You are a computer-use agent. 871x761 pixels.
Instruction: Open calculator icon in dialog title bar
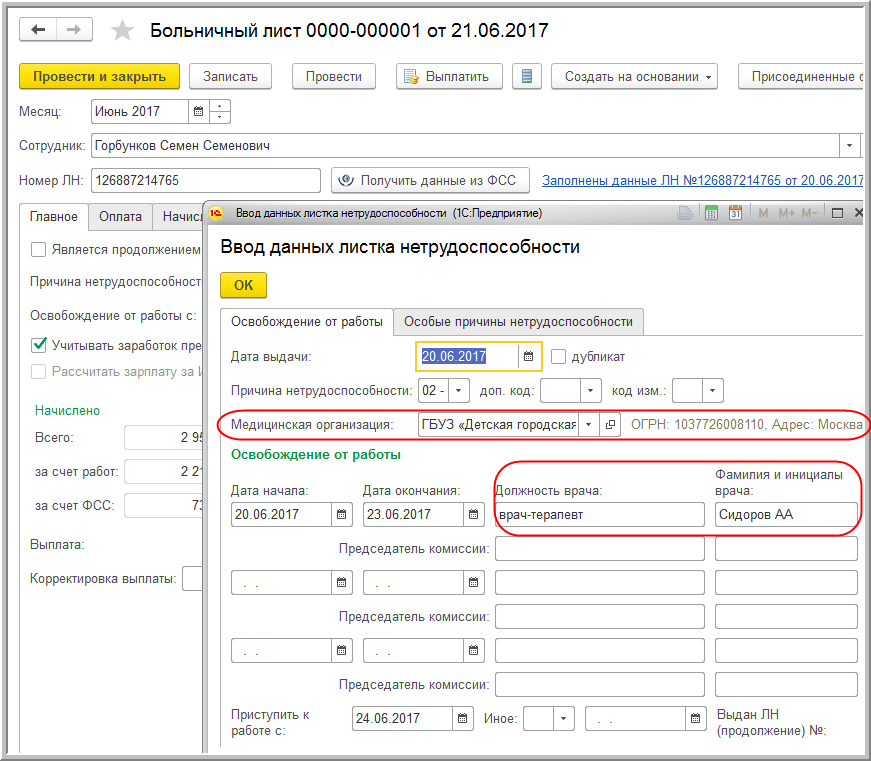pyautogui.click(x=711, y=213)
